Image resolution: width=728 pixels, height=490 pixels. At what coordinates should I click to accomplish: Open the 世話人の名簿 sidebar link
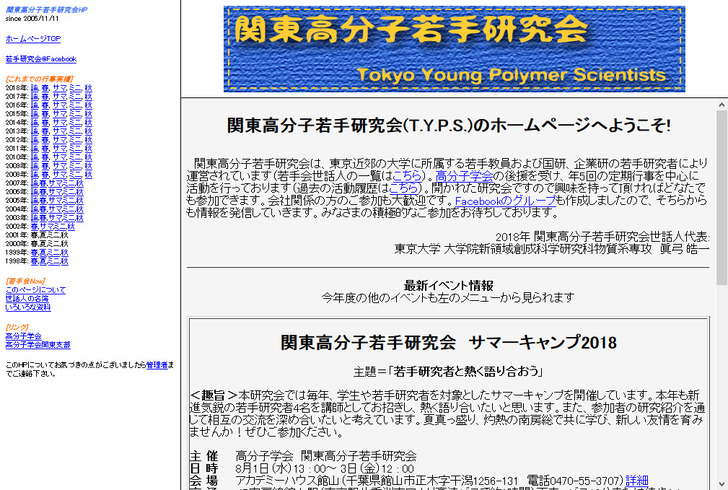pos(27,298)
